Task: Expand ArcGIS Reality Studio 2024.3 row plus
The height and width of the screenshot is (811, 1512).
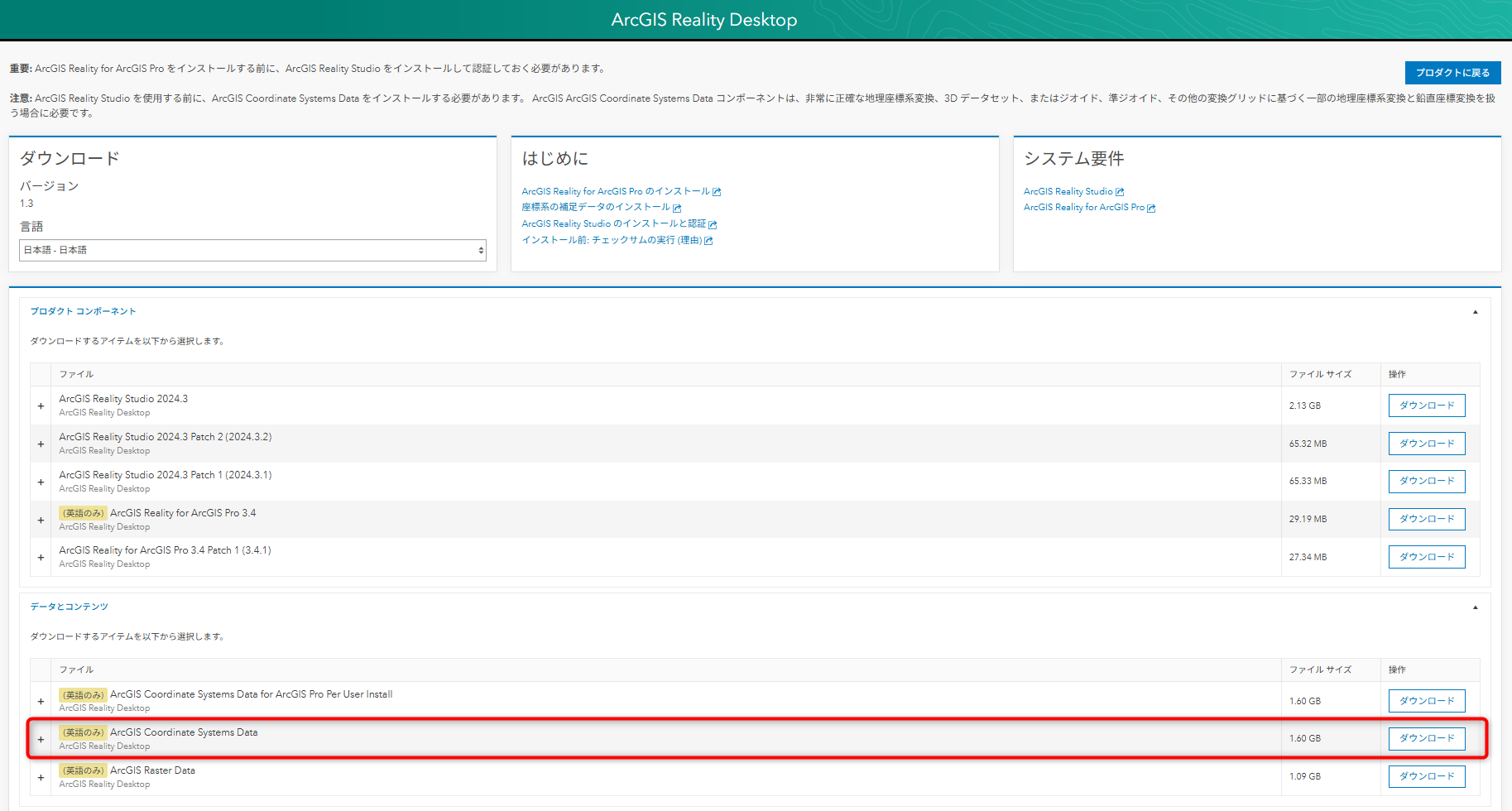Action: coord(41,406)
